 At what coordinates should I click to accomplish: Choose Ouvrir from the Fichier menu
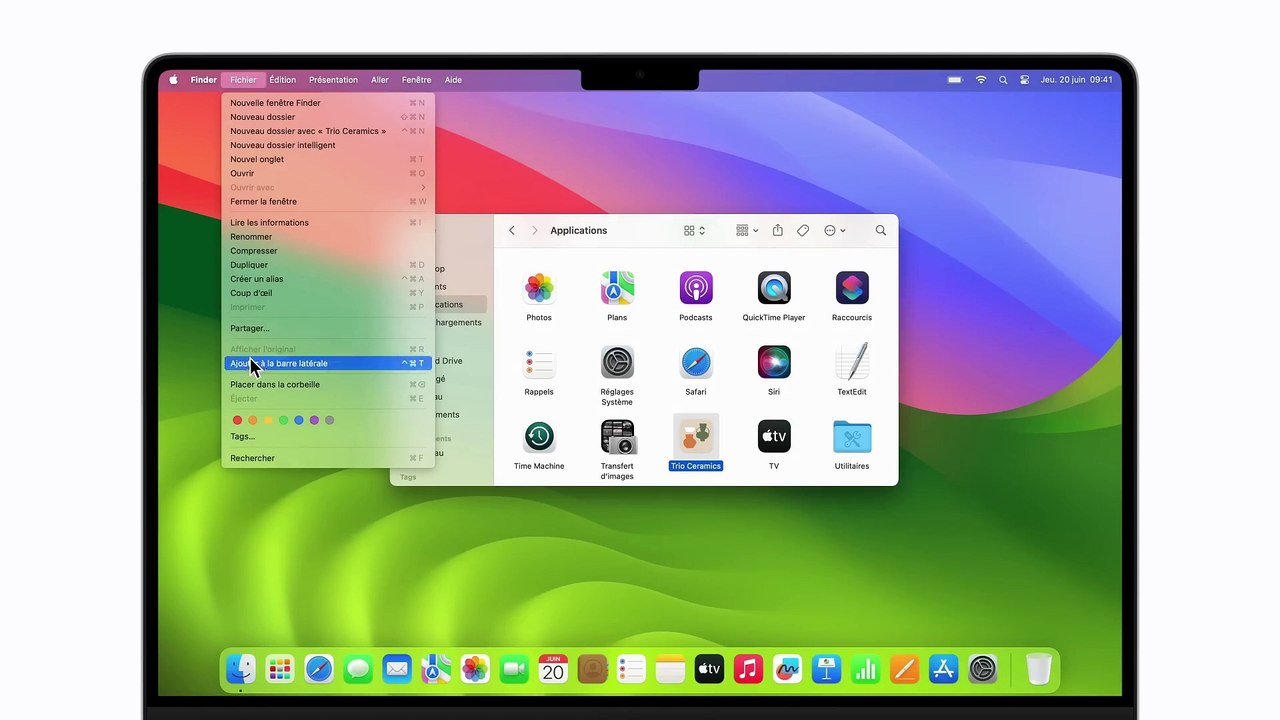pos(328,173)
